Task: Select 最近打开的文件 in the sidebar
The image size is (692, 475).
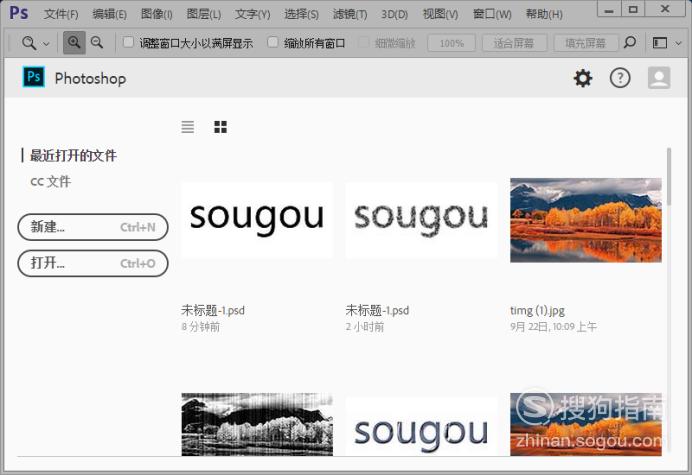Action: 73,155
